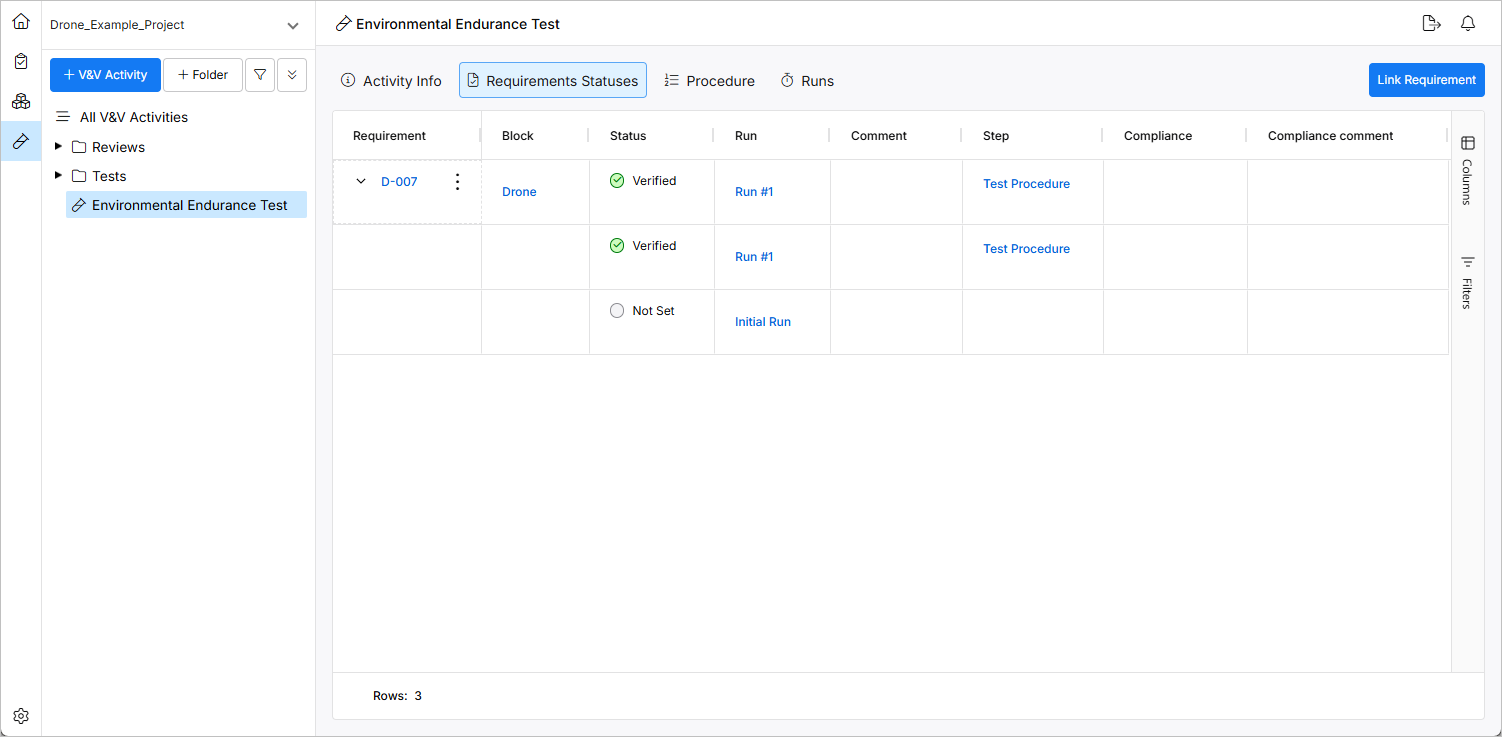
Task: Click the Link Requirement button
Action: click(x=1426, y=80)
